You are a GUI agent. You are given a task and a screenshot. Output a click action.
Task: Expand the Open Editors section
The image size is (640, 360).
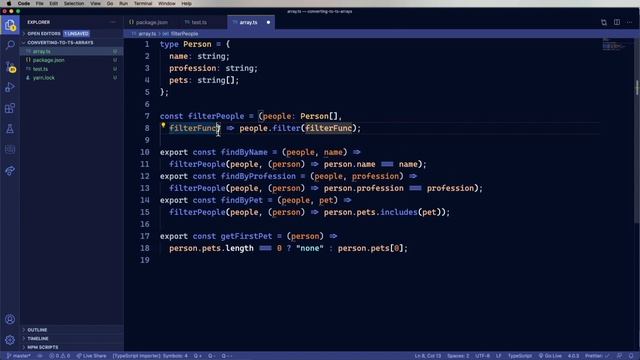[44, 33]
